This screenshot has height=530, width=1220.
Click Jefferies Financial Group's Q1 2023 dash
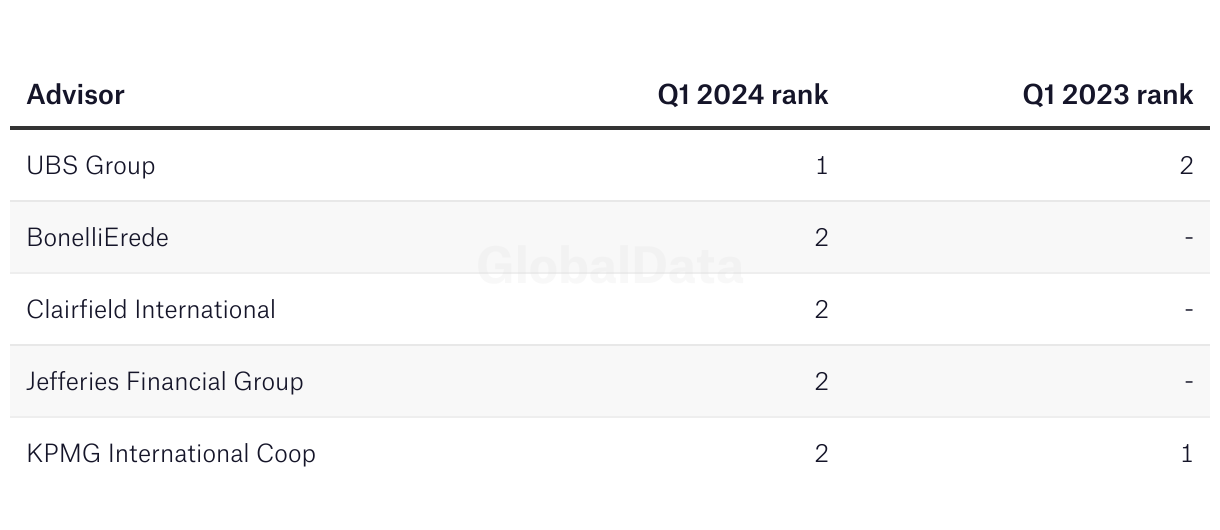click(x=1189, y=382)
